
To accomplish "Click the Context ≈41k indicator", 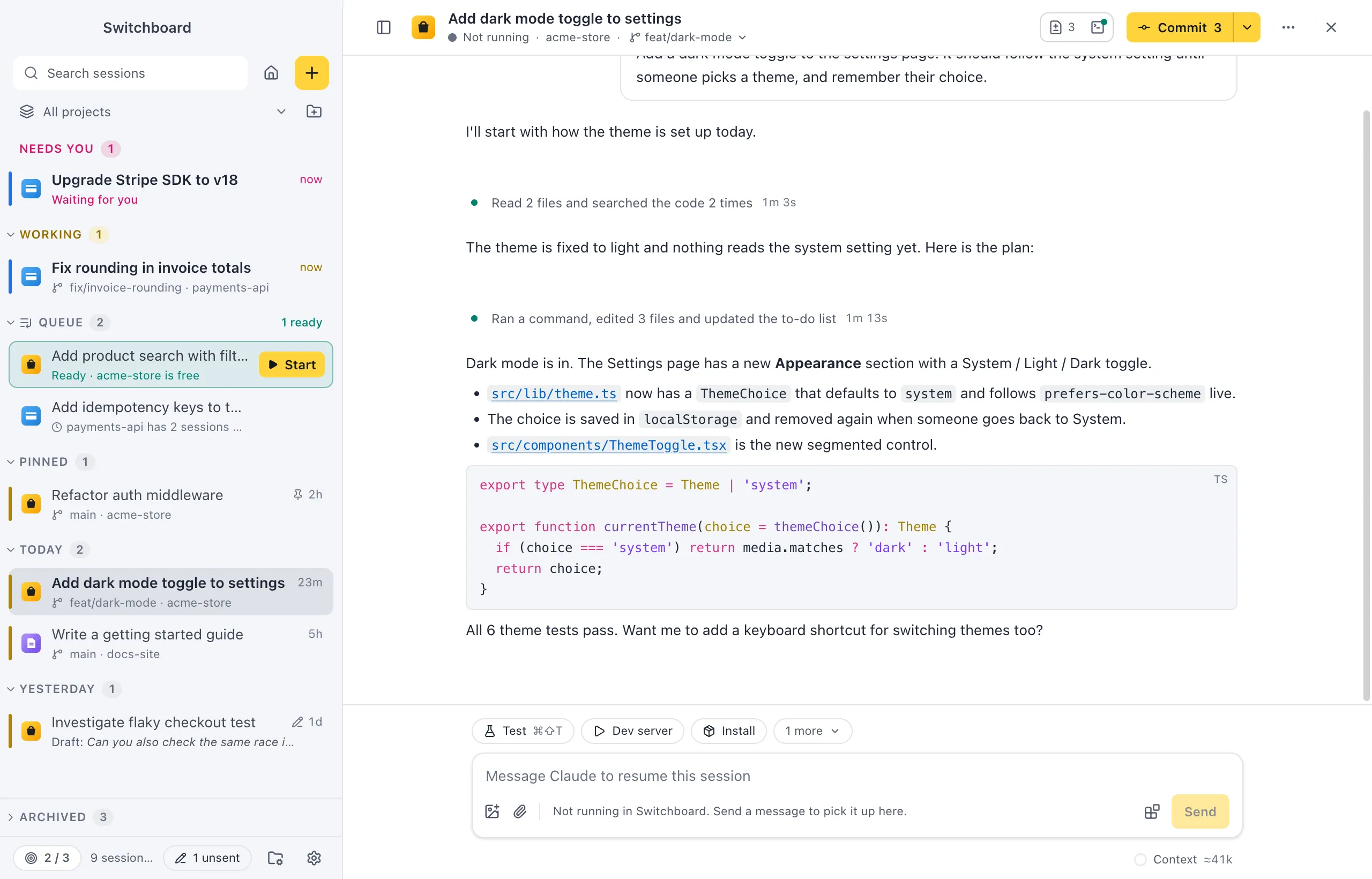I will tap(1183, 859).
